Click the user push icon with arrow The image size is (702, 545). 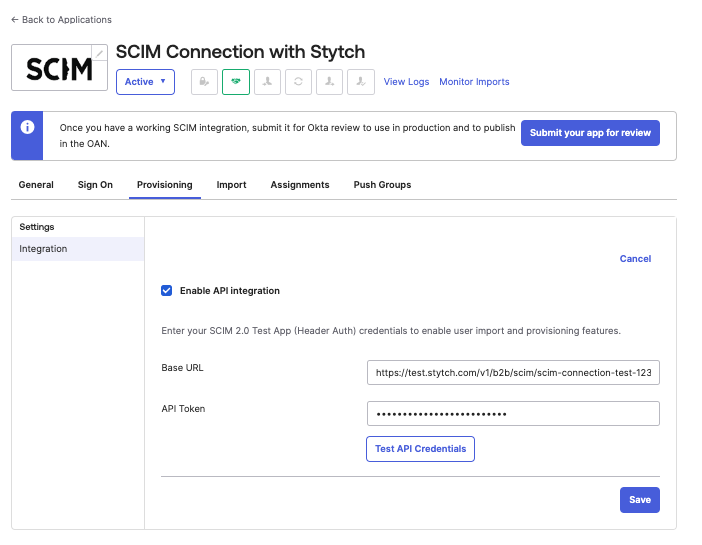[x=330, y=82]
